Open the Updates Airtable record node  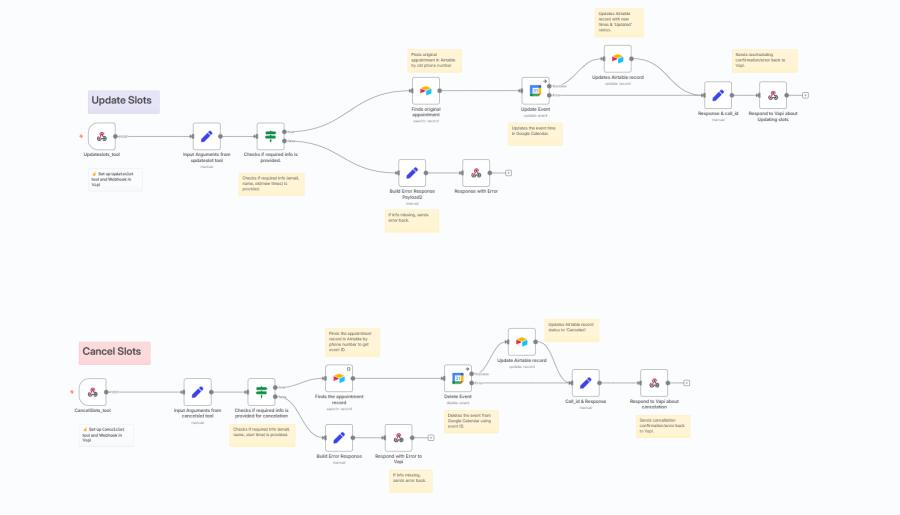618,59
